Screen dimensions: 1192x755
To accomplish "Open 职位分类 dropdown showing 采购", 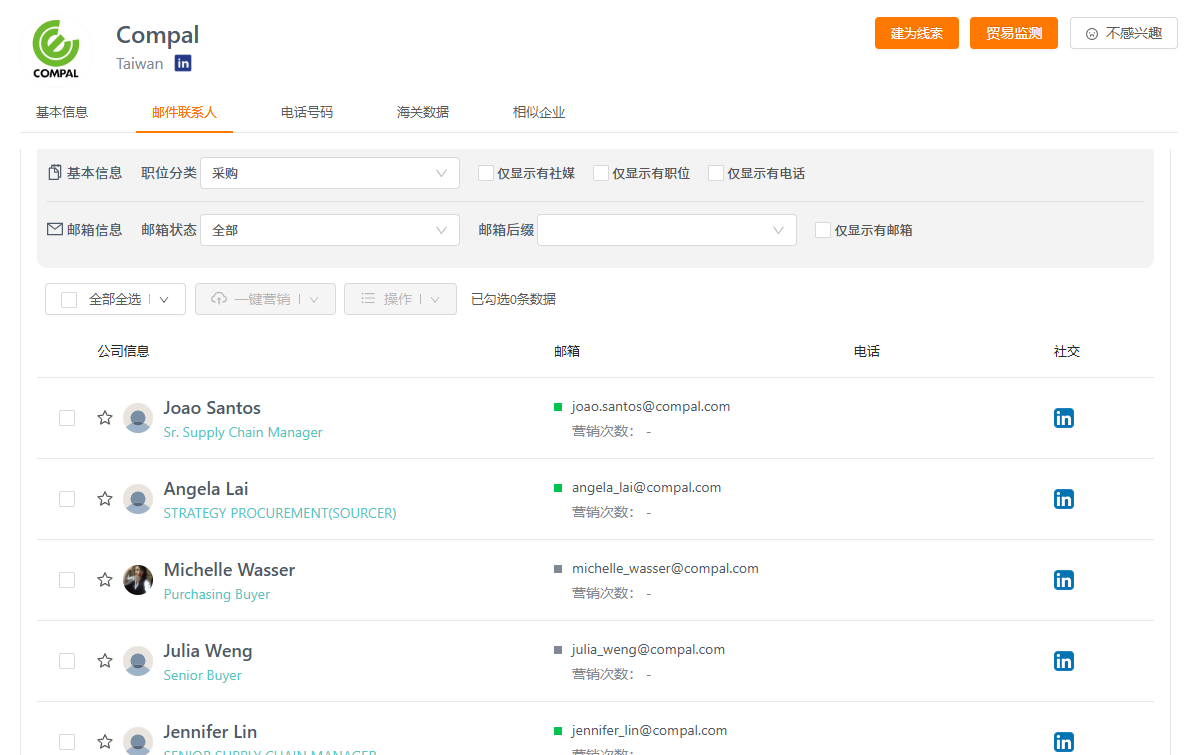I will coord(330,173).
